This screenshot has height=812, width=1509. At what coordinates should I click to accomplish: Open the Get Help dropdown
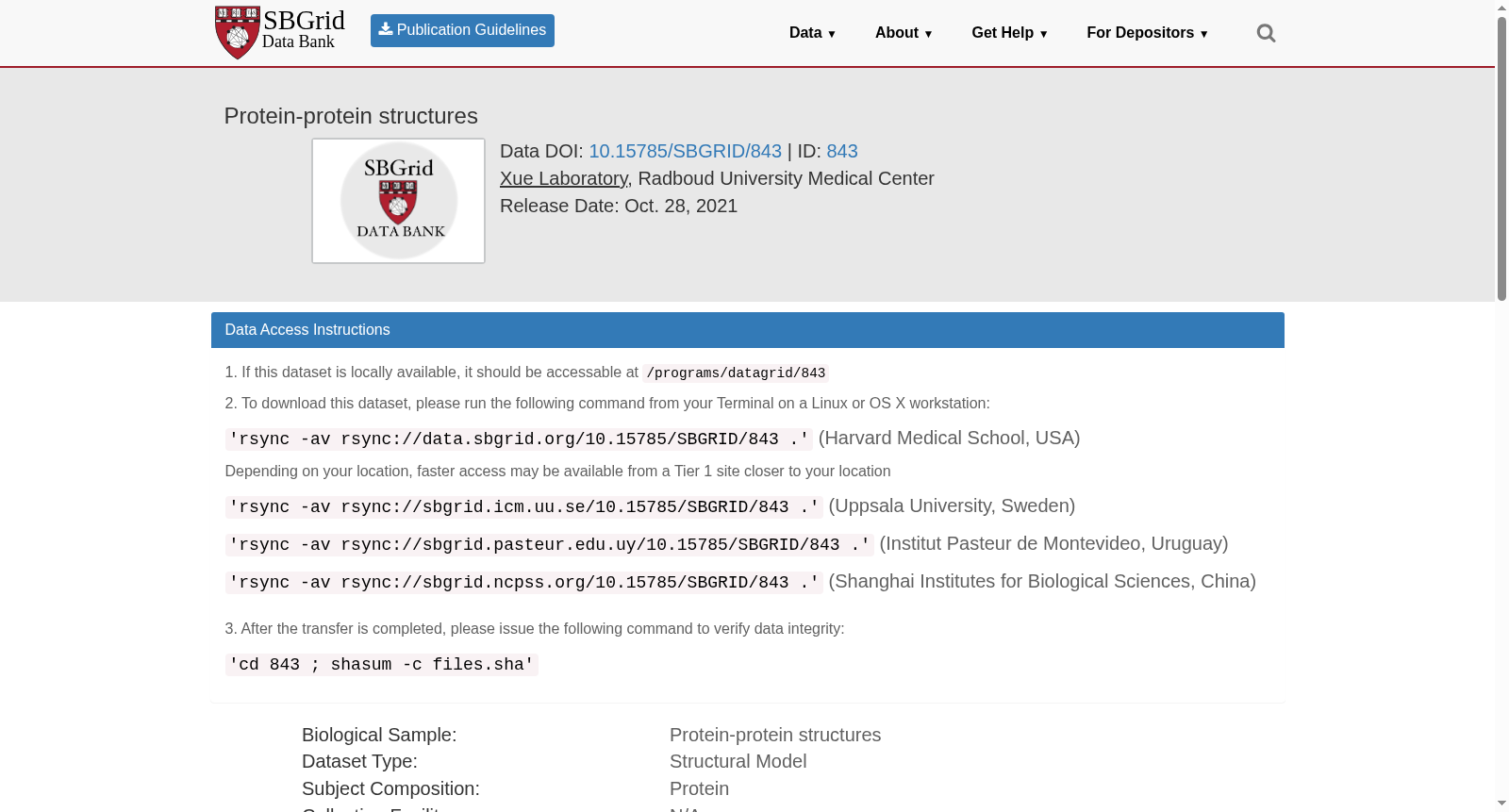(x=1009, y=33)
